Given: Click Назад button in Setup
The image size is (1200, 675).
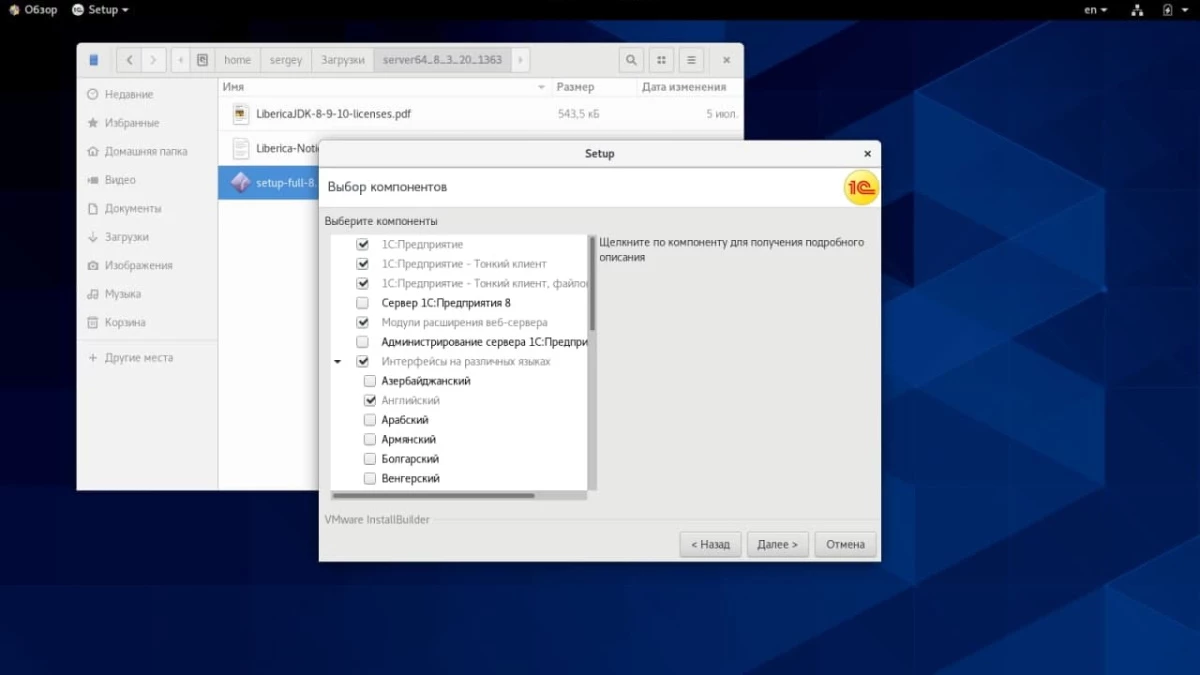Looking at the screenshot, I should [x=711, y=545].
